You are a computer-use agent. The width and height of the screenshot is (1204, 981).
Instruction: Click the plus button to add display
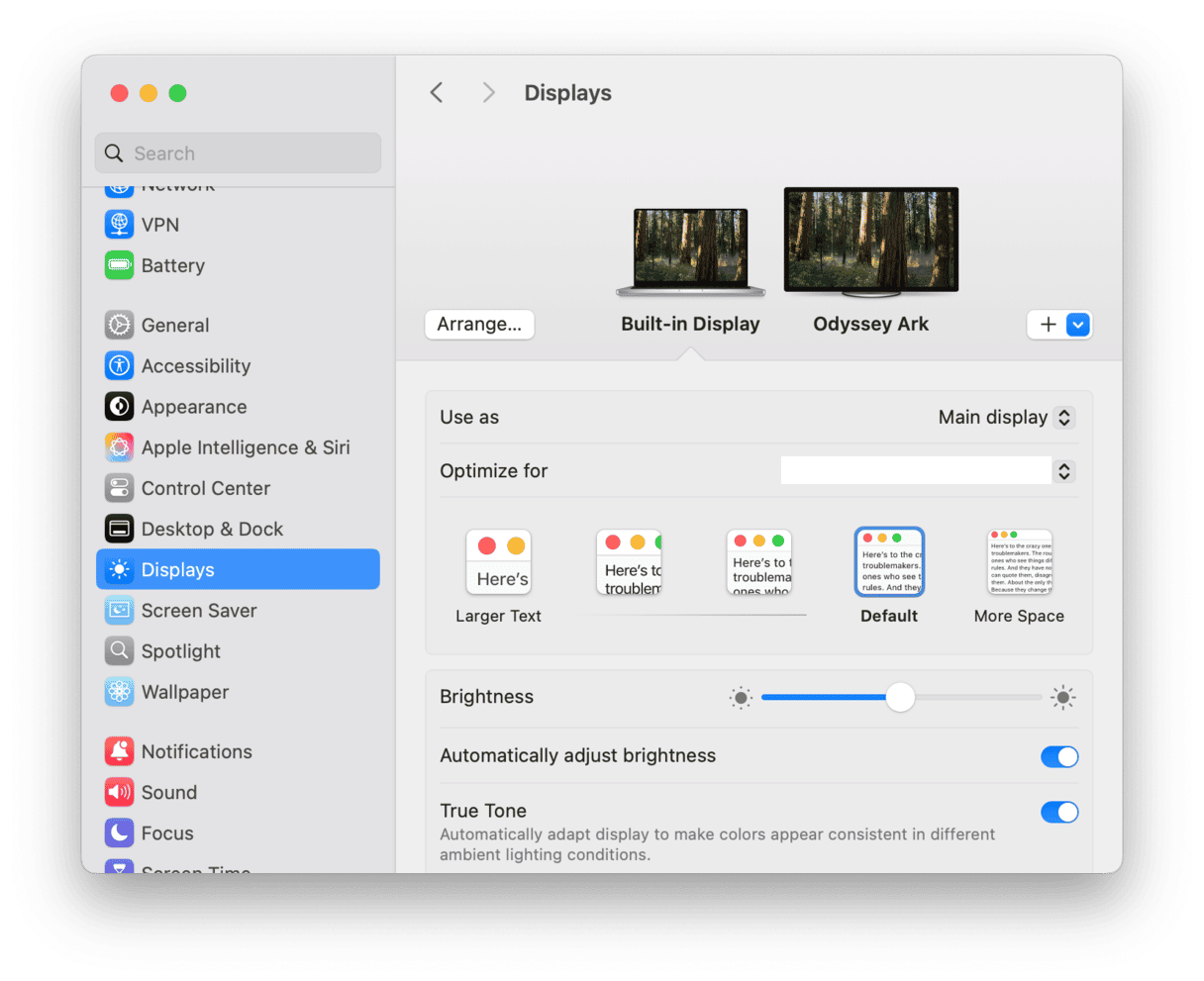pyautogui.click(x=1048, y=325)
